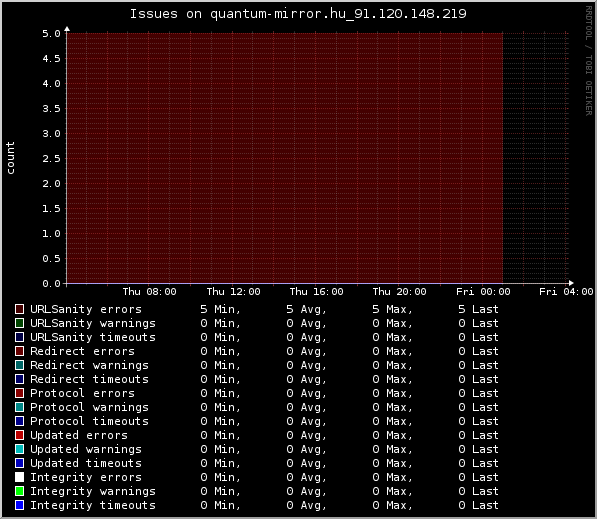Click the Thu 12:00 time axis label

coord(233,292)
